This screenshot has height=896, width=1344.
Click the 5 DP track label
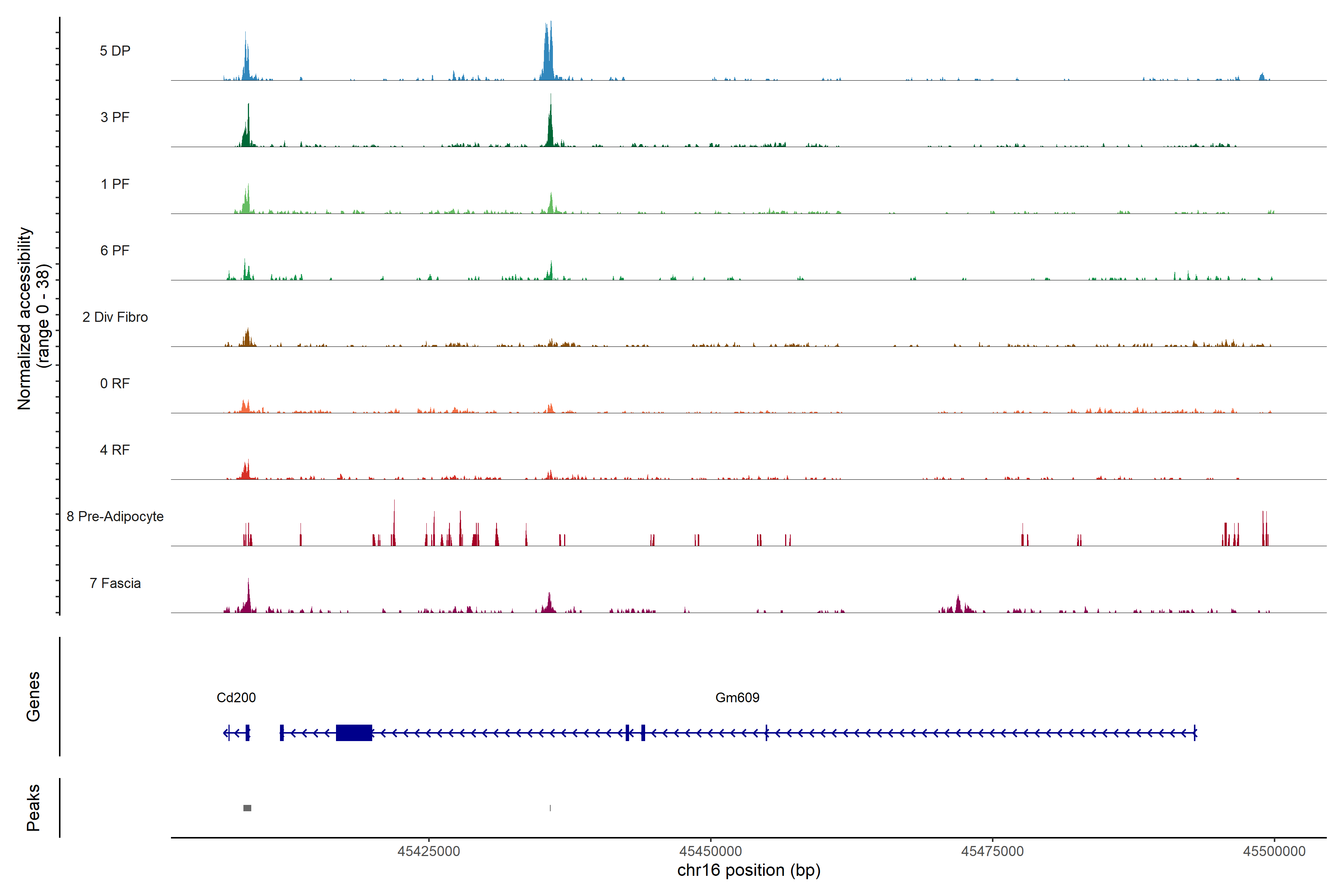click(x=115, y=51)
